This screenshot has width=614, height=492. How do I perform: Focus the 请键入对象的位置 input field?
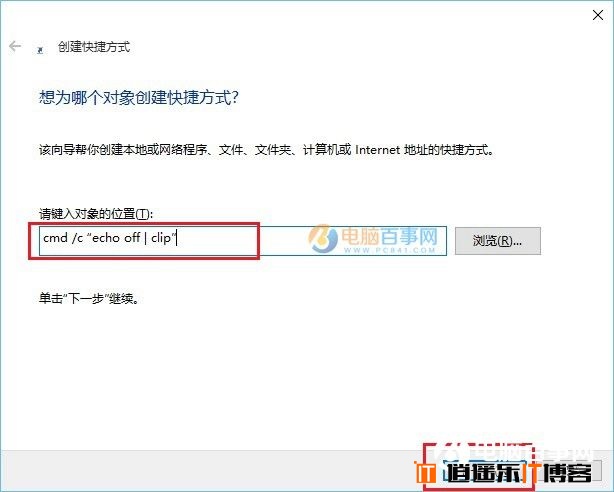[243, 241]
